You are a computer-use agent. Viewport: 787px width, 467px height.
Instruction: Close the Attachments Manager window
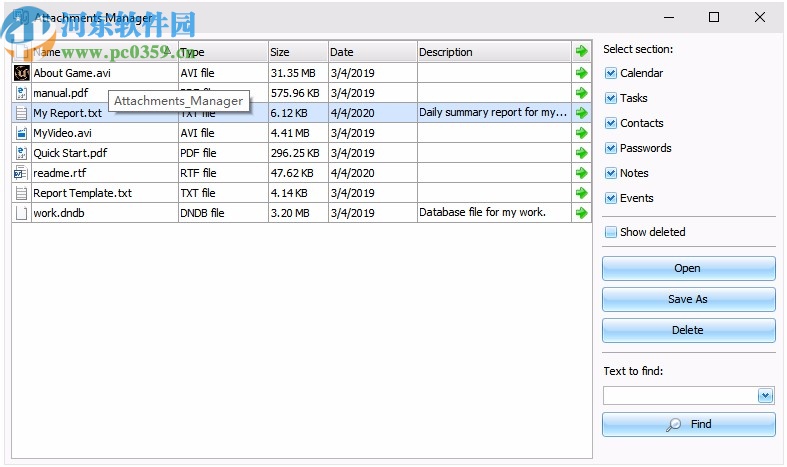point(760,17)
